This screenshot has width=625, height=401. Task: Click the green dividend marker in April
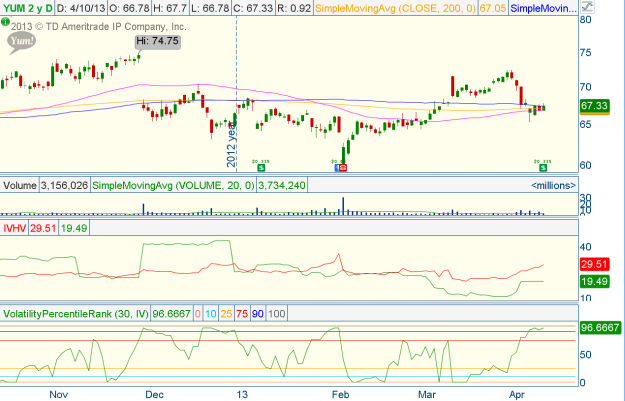(x=543, y=168)
